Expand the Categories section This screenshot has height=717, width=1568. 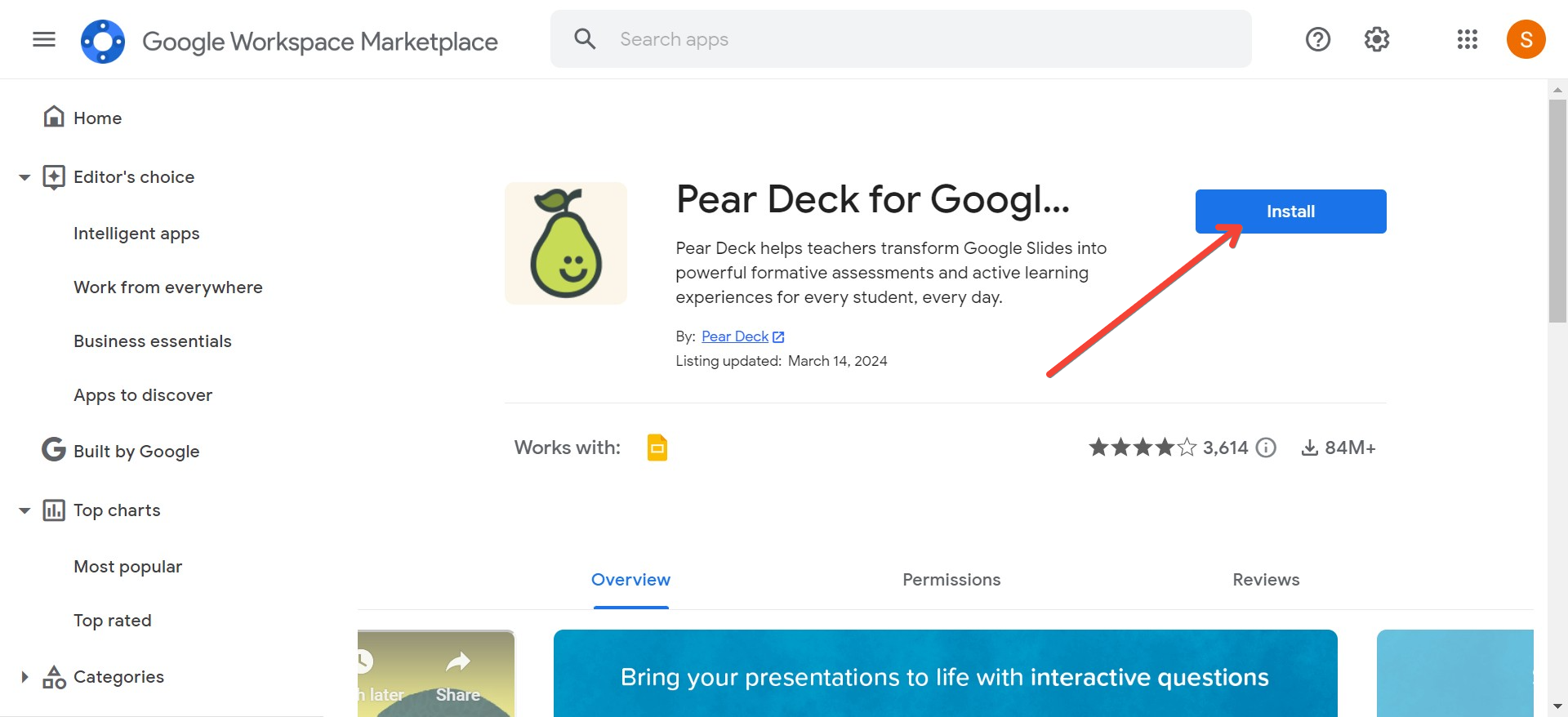24,677
